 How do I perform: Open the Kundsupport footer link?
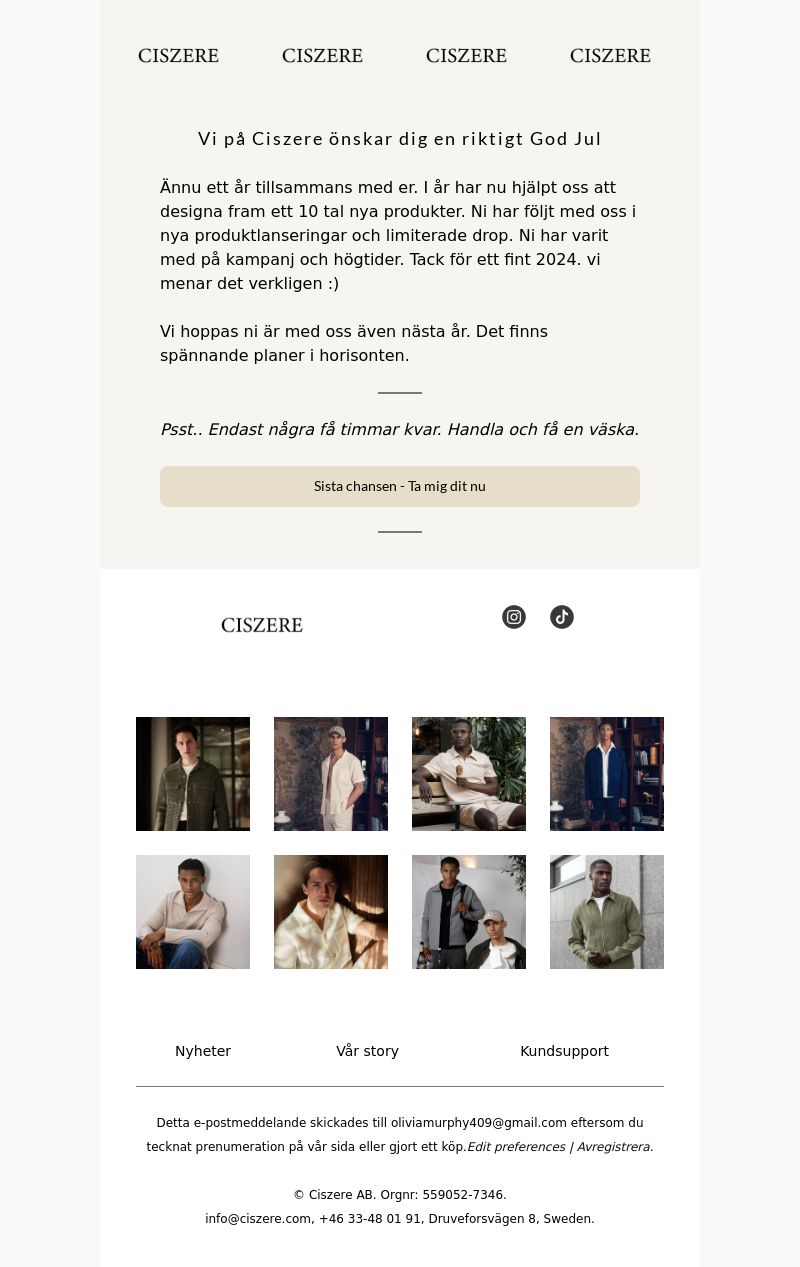point(564,1051)
